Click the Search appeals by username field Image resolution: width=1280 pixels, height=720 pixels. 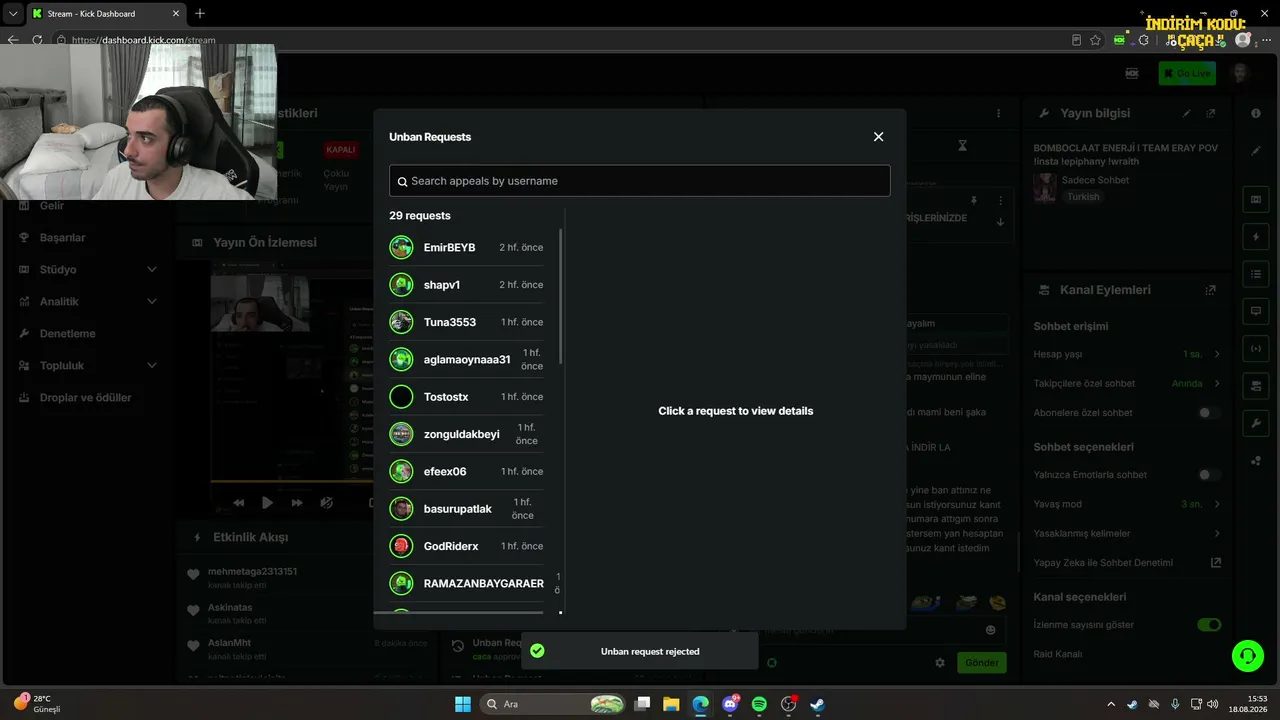(640, 181)
